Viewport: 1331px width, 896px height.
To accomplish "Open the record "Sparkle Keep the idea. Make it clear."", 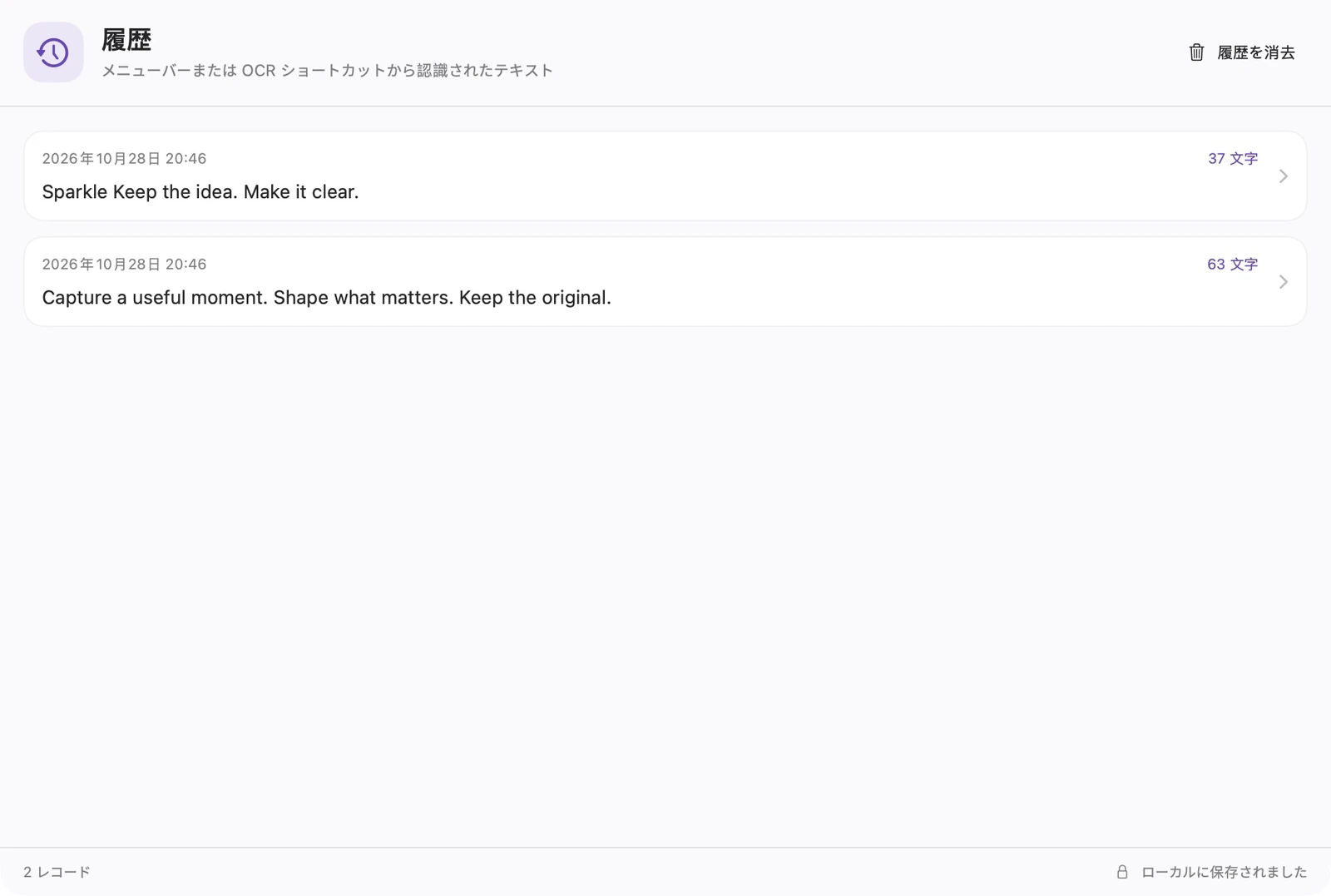I will [665, 176].
